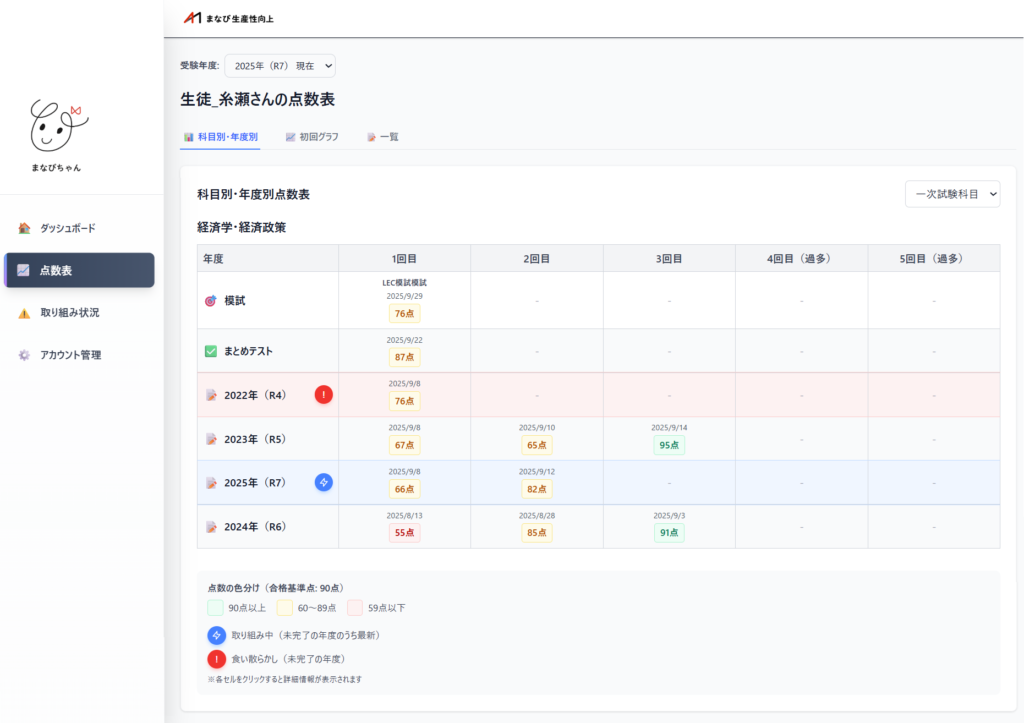The height and width of the screenshot is (723, 1024).
Task: Click the blue in-progress icon beside 2025年（R7）
Action: 324,482
